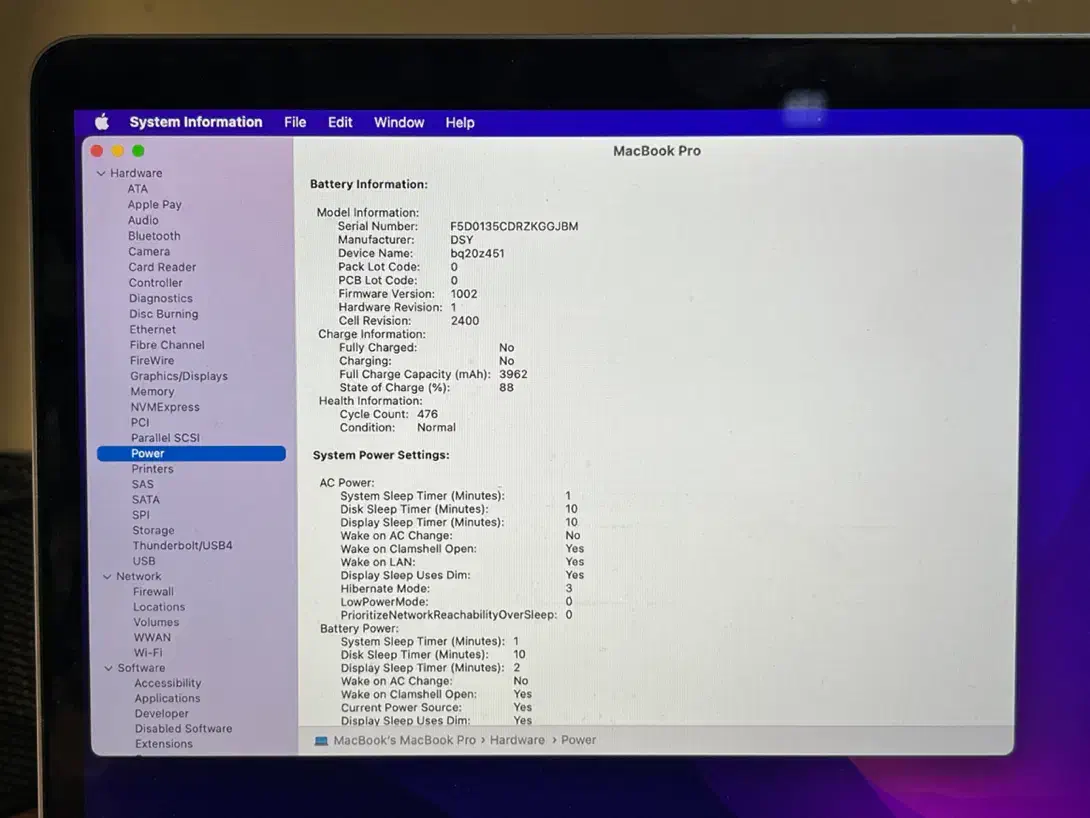The height and width of the screenshot is (818, 1090).
Task: Select Graphics/Displays in the sidebar
Action: (179, 376)
